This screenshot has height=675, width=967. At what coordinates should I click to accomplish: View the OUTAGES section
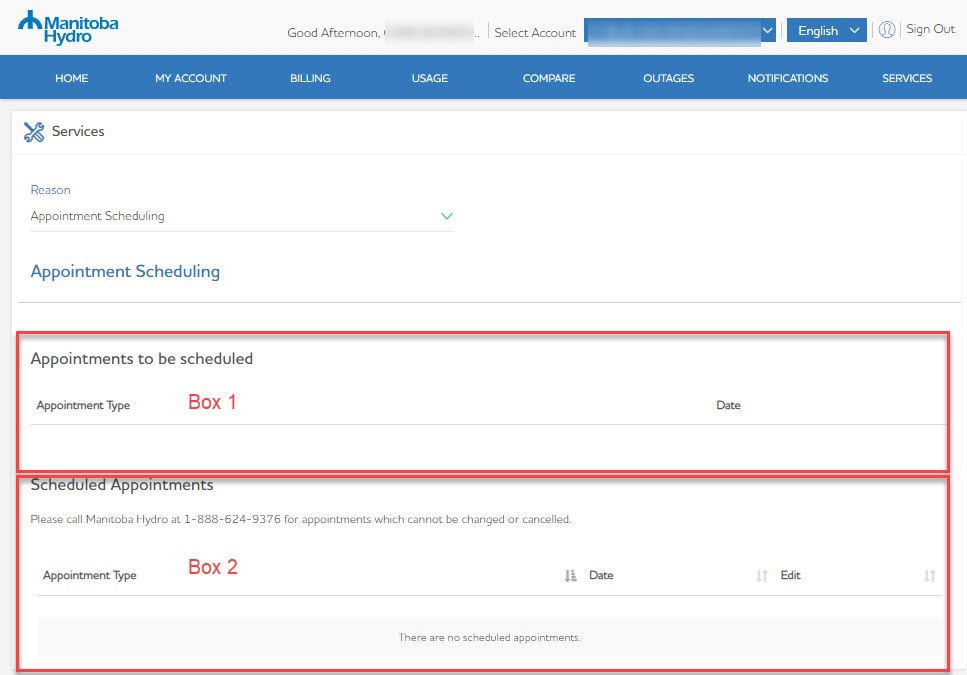pyautogui.click(x=668, y=78)
